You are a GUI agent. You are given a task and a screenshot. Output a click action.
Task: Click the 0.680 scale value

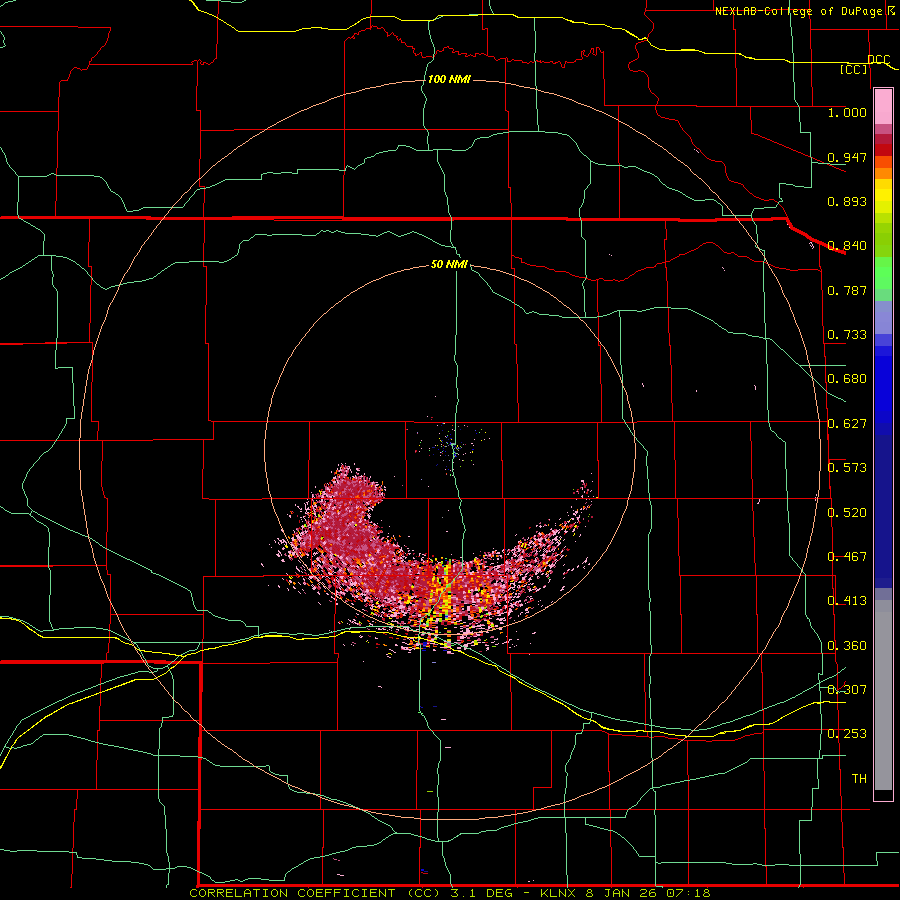coord(847,379)
